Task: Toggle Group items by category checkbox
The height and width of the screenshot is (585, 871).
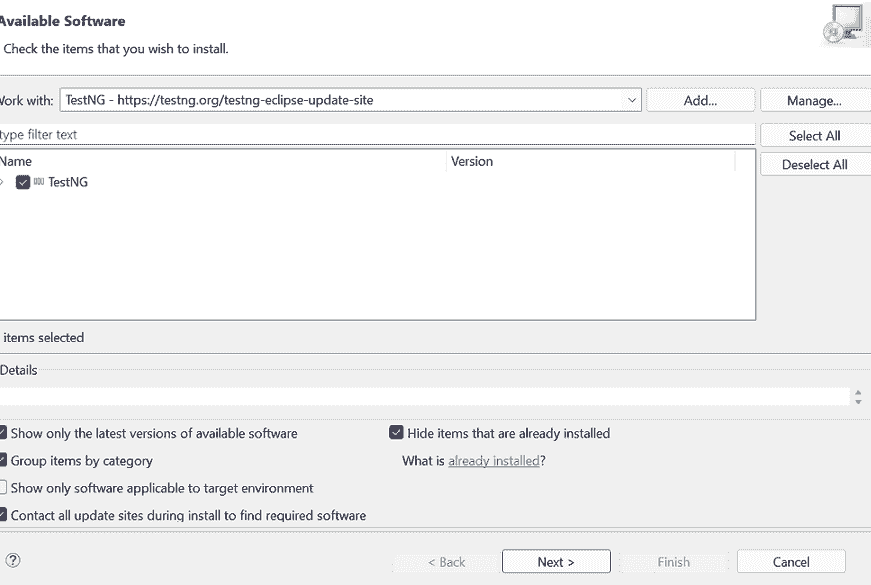Action: pyautogui.click(x=3, y=460)
